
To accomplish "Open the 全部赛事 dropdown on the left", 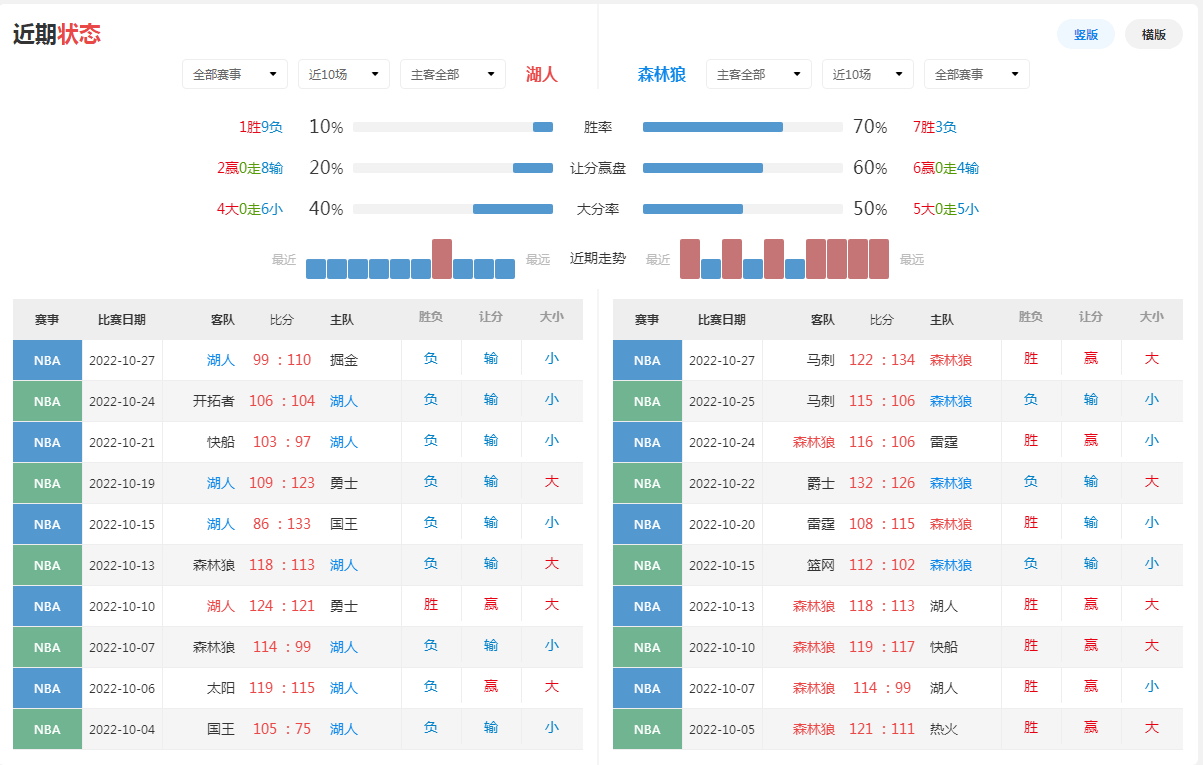I will click(234, 73).
